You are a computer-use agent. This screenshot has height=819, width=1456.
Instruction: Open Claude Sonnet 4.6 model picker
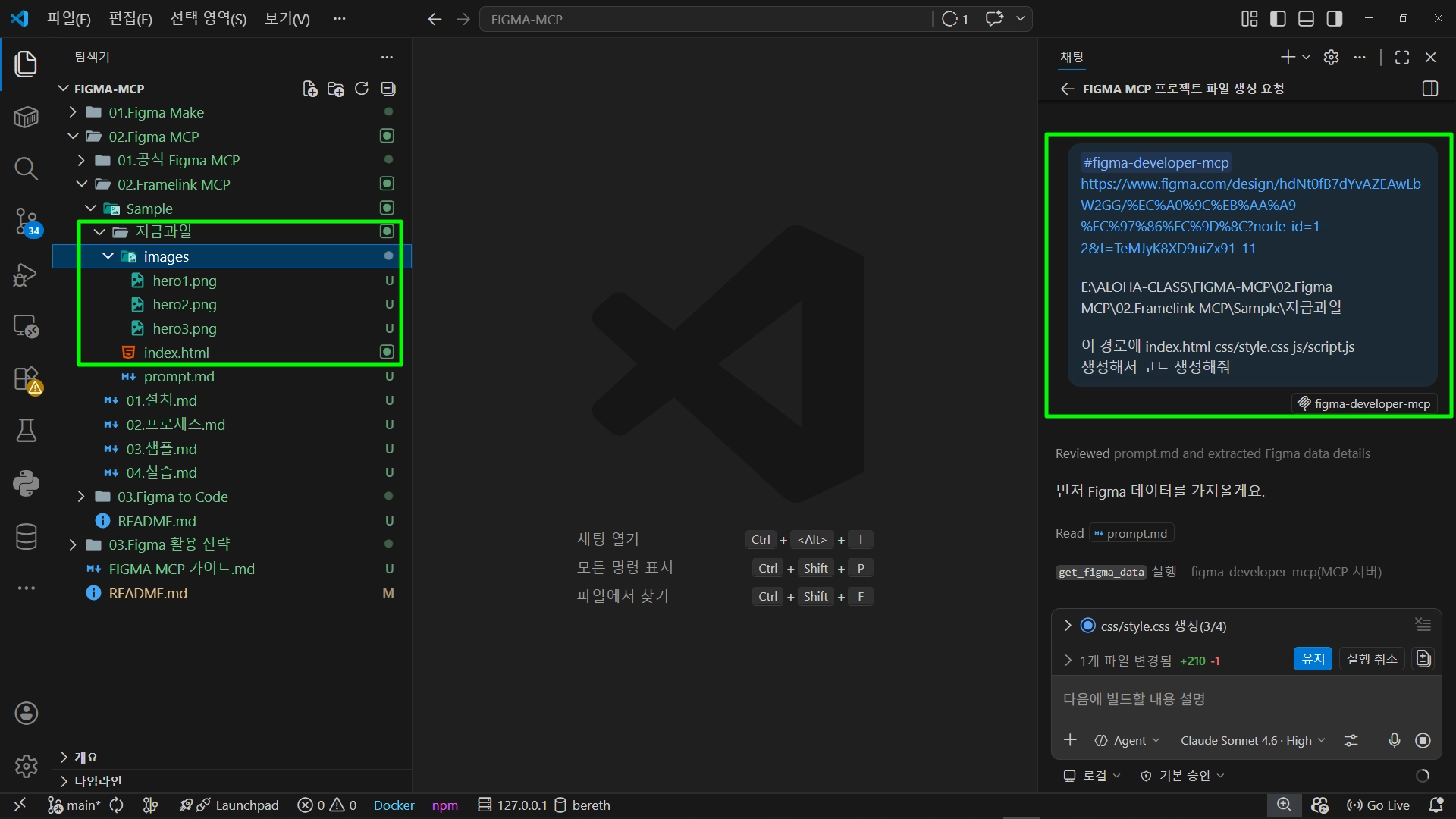[1252, 740]
